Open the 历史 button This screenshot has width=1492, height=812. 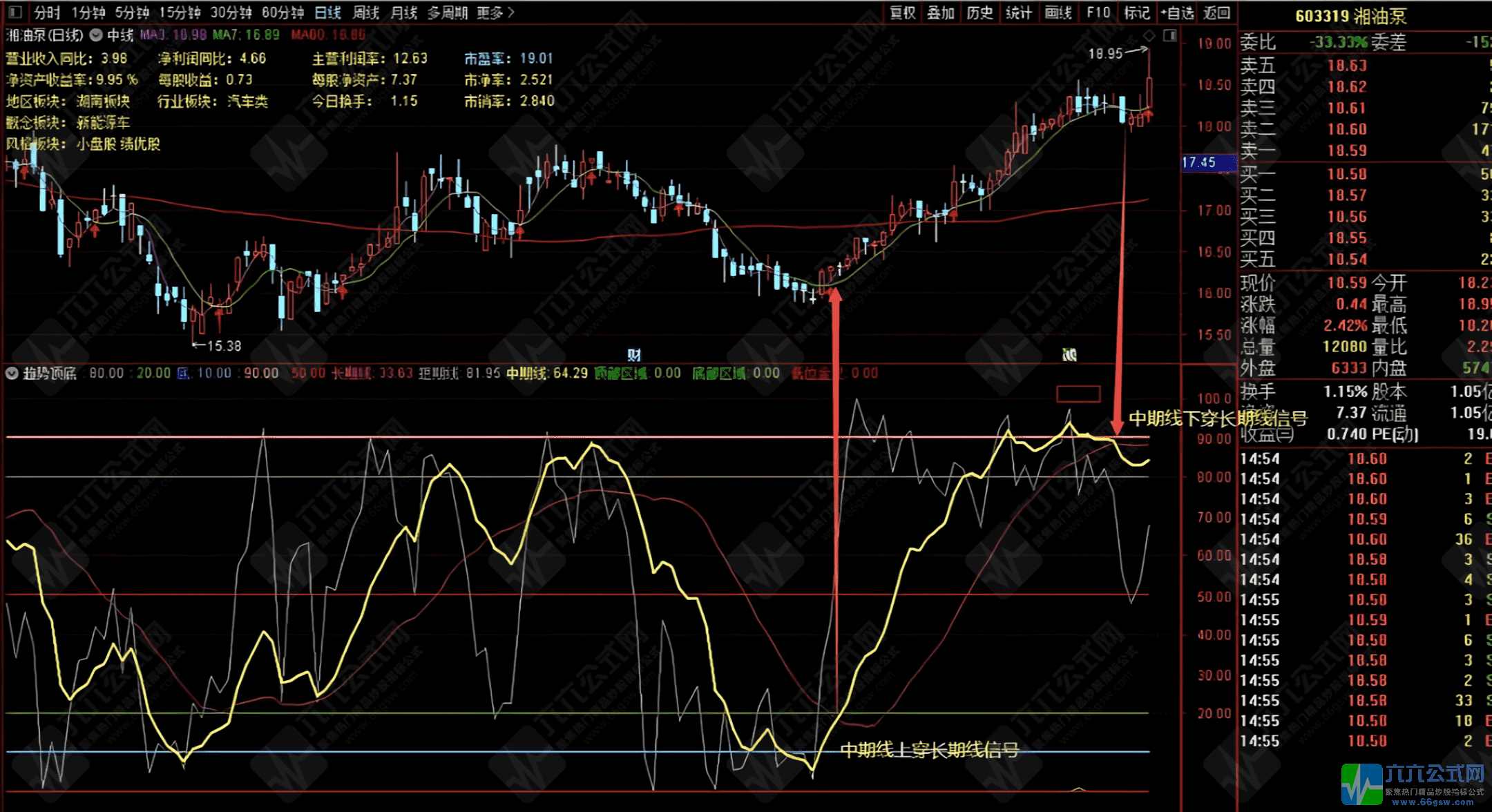click(x=979, y=12)
